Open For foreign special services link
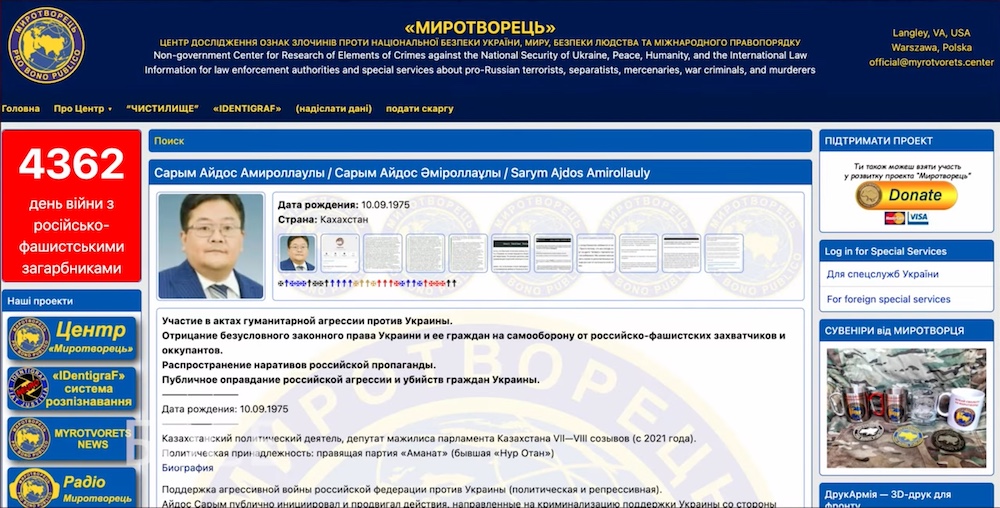The width and height of the screenshot is (1000, 508). pyautogui.click(x=888, y=299)
